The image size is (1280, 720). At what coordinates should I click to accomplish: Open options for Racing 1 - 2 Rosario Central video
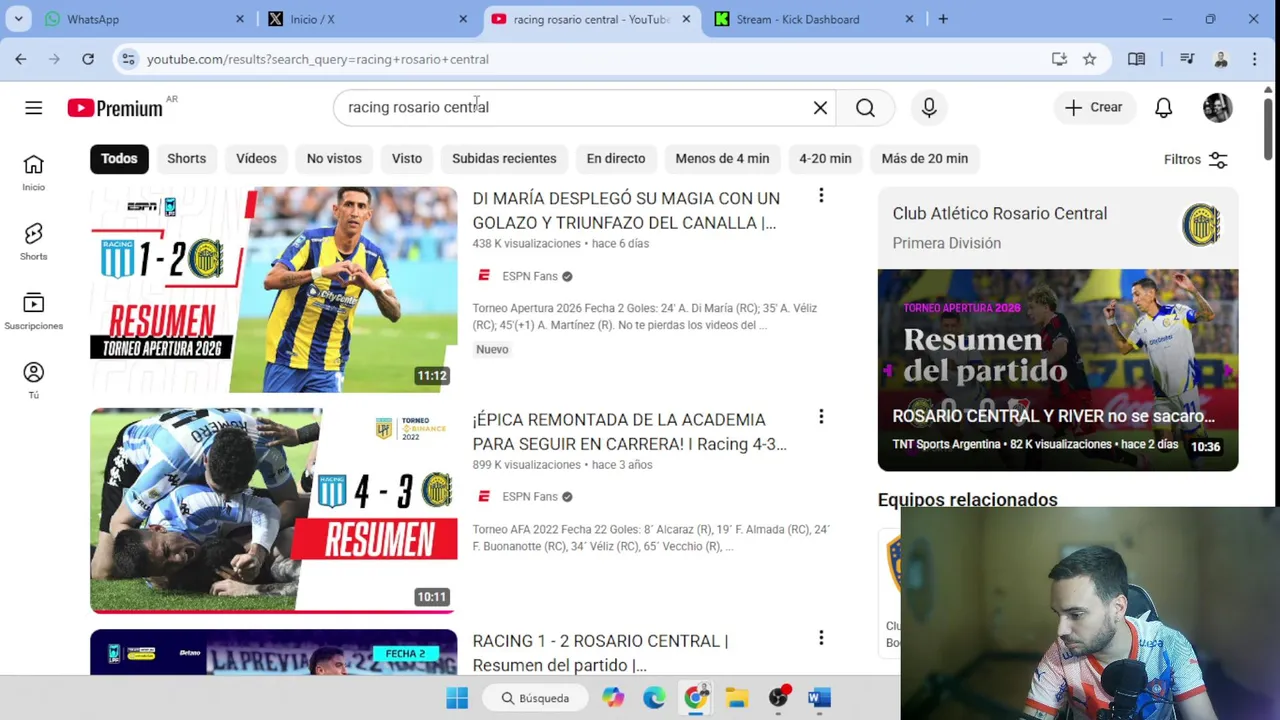point(821,638)
